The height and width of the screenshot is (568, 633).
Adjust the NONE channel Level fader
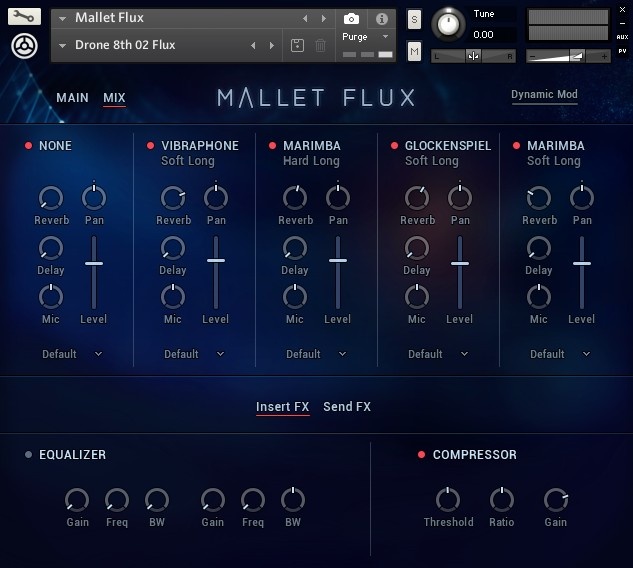coord(94,264)
